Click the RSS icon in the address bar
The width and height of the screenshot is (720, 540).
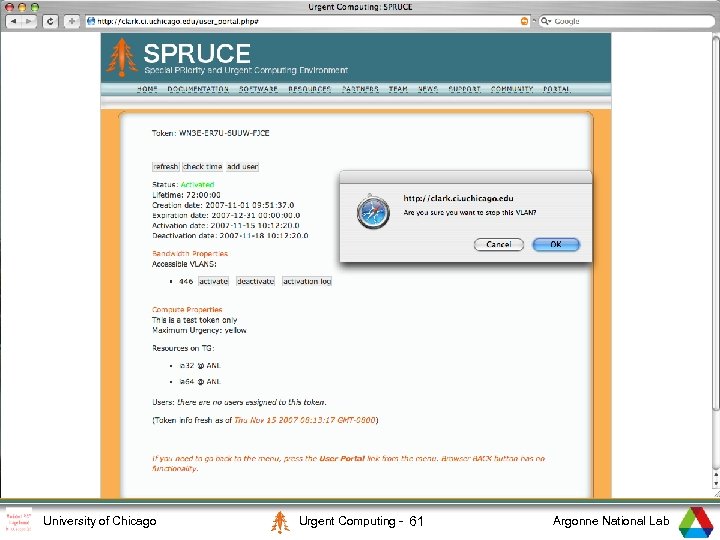click(x=524, y=21)
